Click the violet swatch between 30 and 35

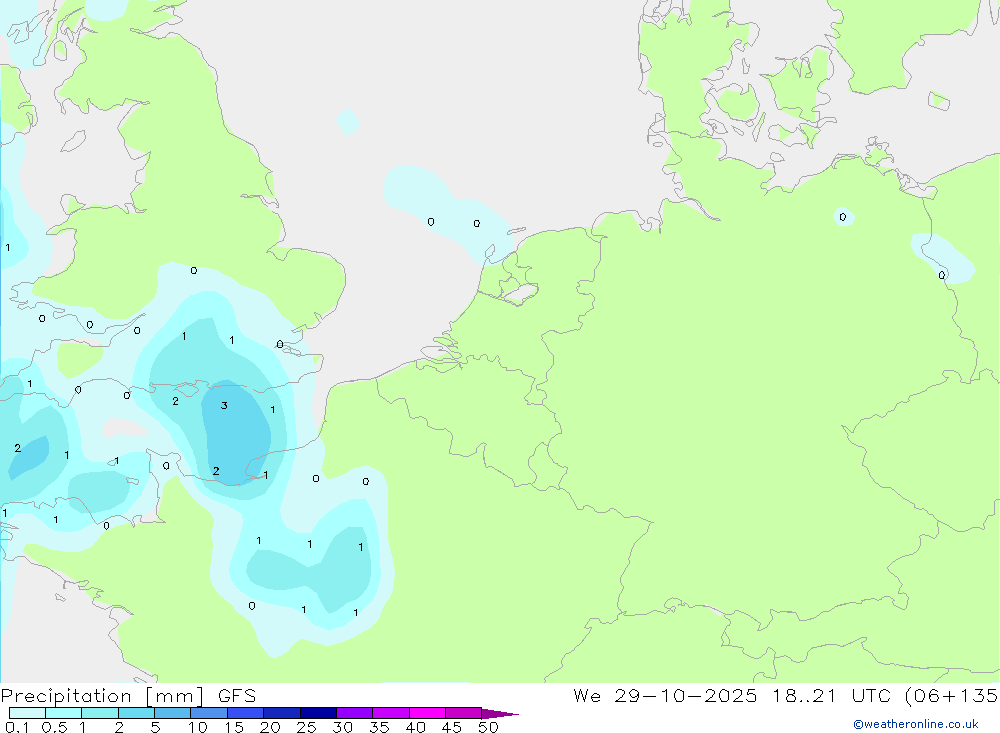click(355, 713)
